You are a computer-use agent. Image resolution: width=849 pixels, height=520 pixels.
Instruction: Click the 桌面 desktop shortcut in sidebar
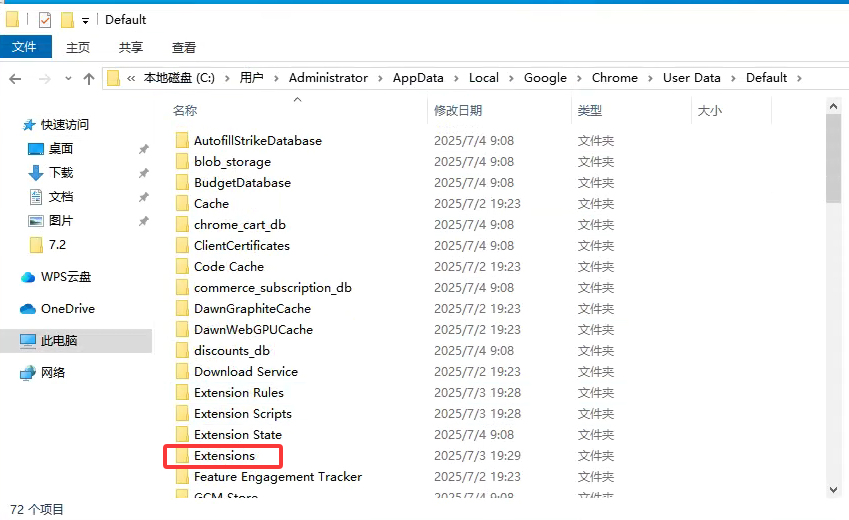tap(60, 149)
